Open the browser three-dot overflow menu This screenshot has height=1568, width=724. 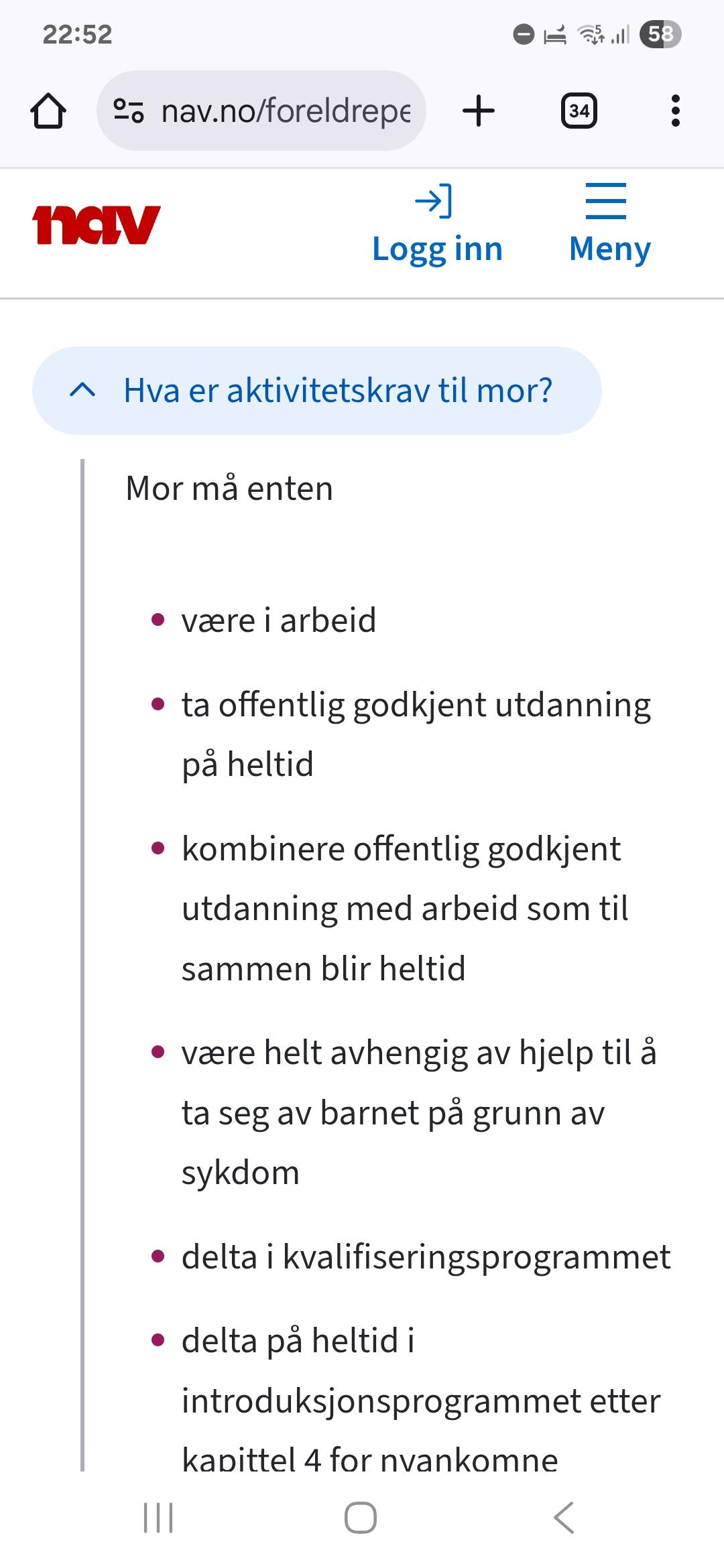click(675, 111)
